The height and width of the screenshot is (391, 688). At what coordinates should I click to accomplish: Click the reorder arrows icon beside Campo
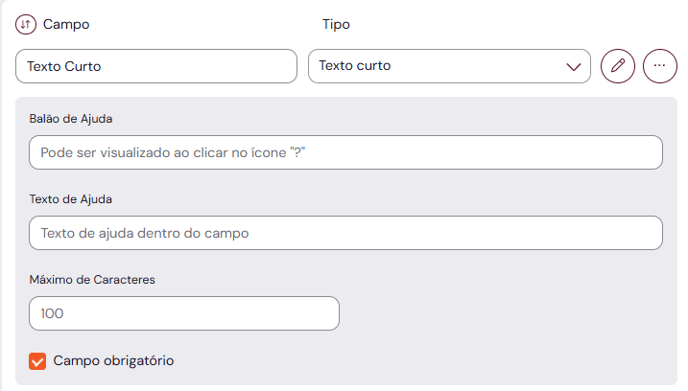point(25,24)
